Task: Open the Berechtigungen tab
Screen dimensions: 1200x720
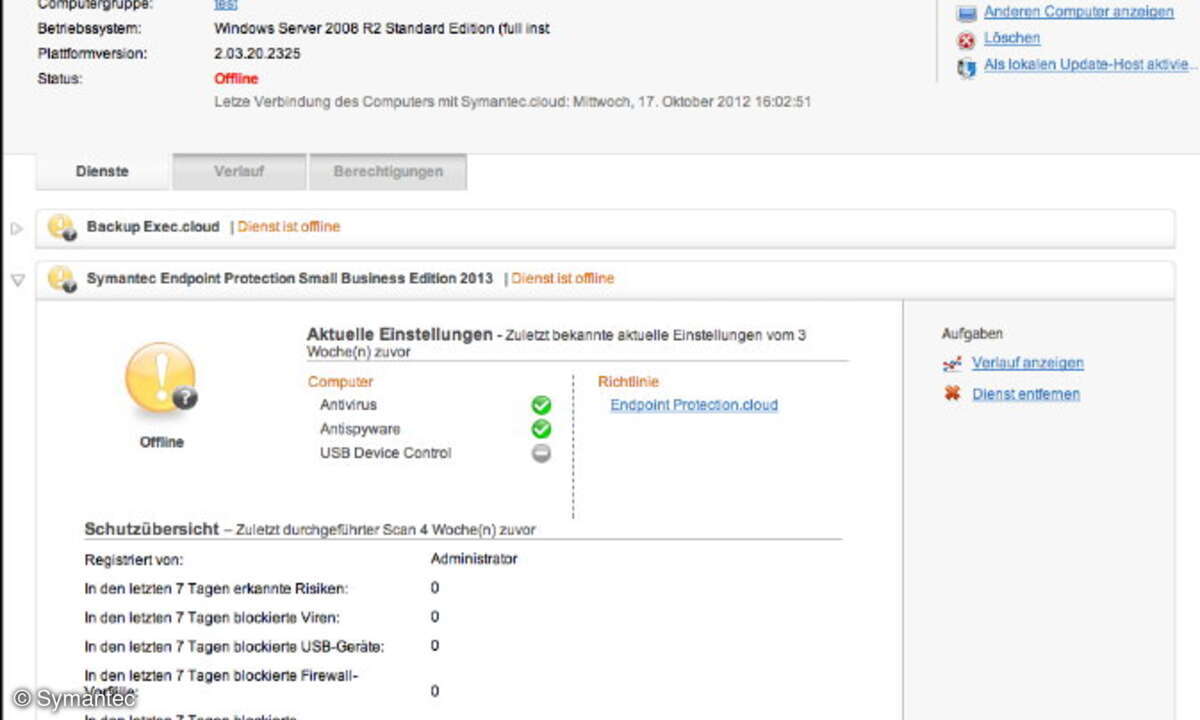Action: 388,171
